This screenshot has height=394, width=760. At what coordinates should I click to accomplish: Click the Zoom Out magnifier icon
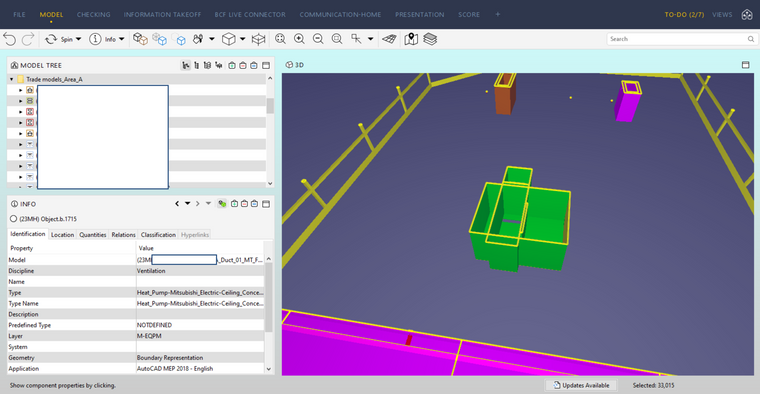(318, 39)
